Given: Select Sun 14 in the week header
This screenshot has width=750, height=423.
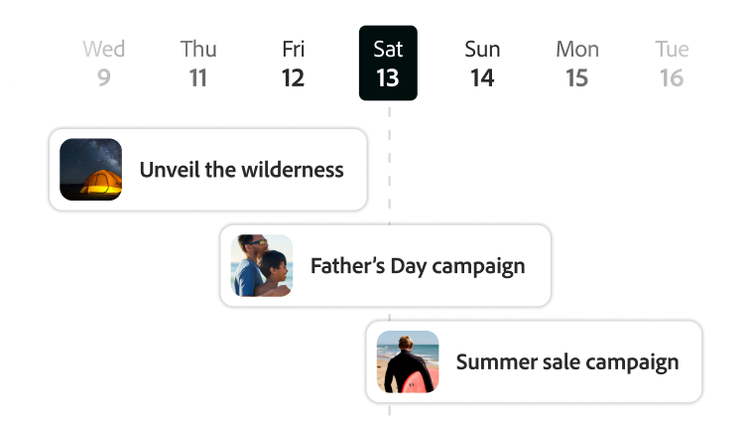Looking at the screenshot, I should pyautogui.click(x=482, y=63).
